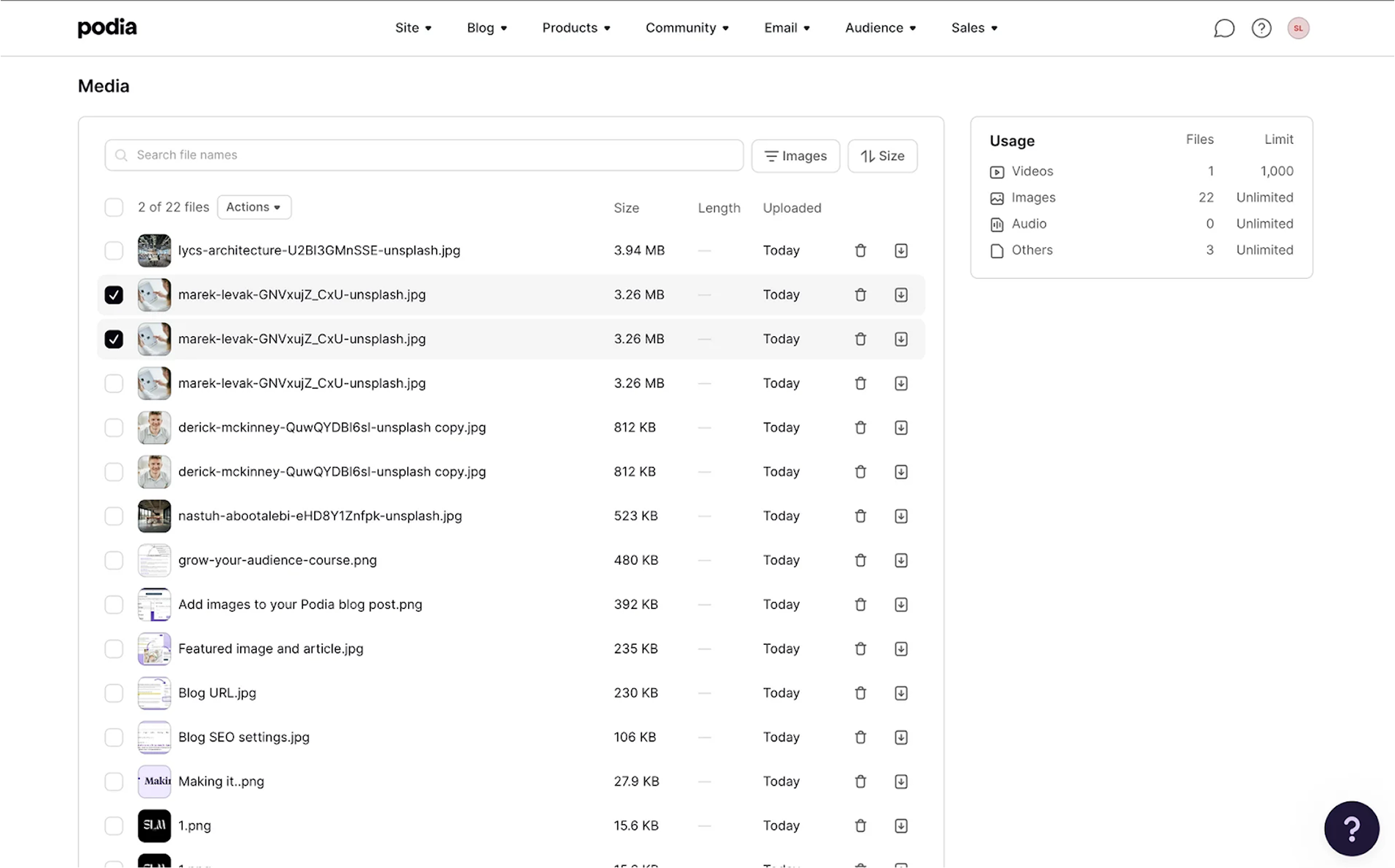Delete Featured image and article.jpg
This screenshot has height=868, width=1395.
pyautogui.click(x=860, y=649)
